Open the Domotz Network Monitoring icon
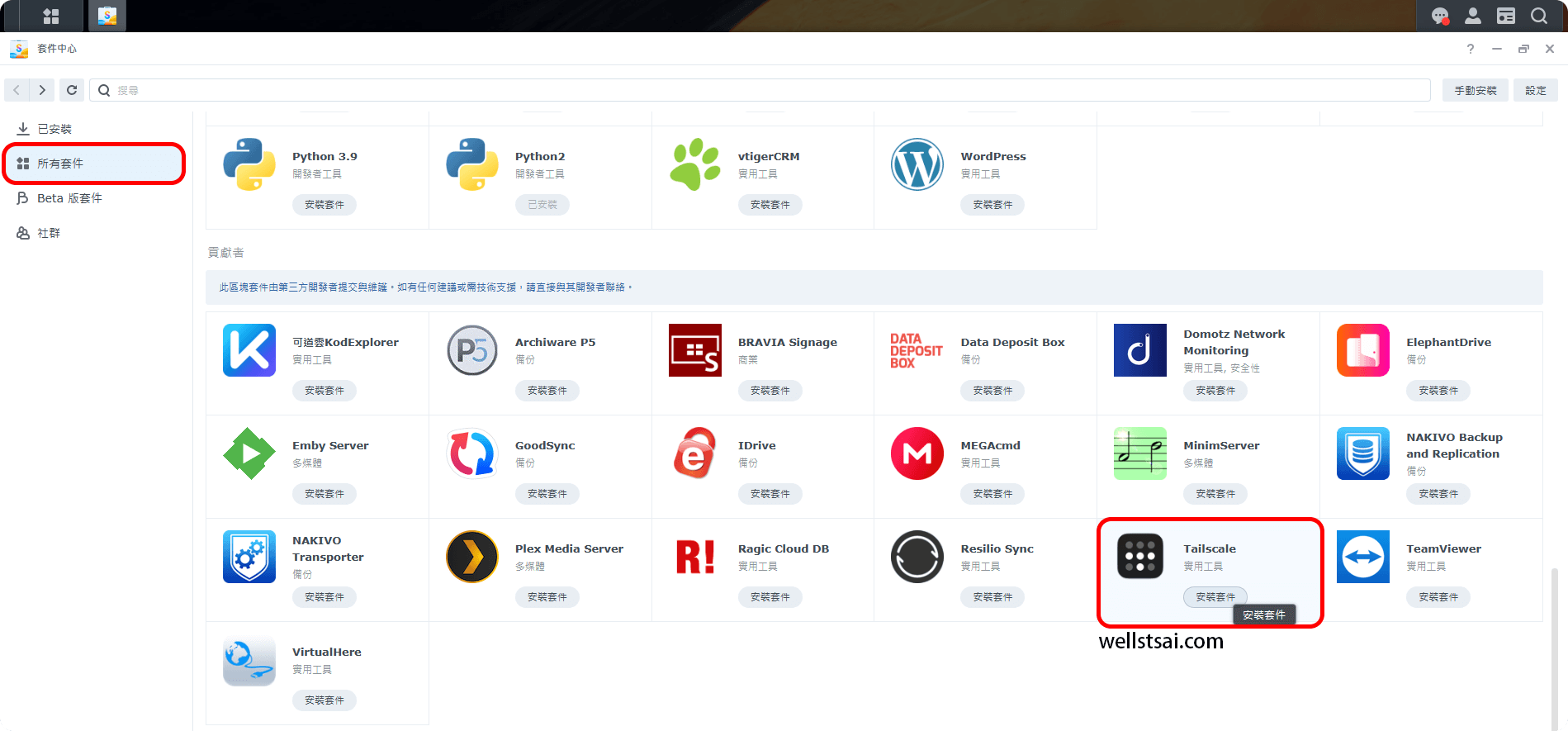1568x731 pixels. pyautogui.click(x=1140, y=350)
